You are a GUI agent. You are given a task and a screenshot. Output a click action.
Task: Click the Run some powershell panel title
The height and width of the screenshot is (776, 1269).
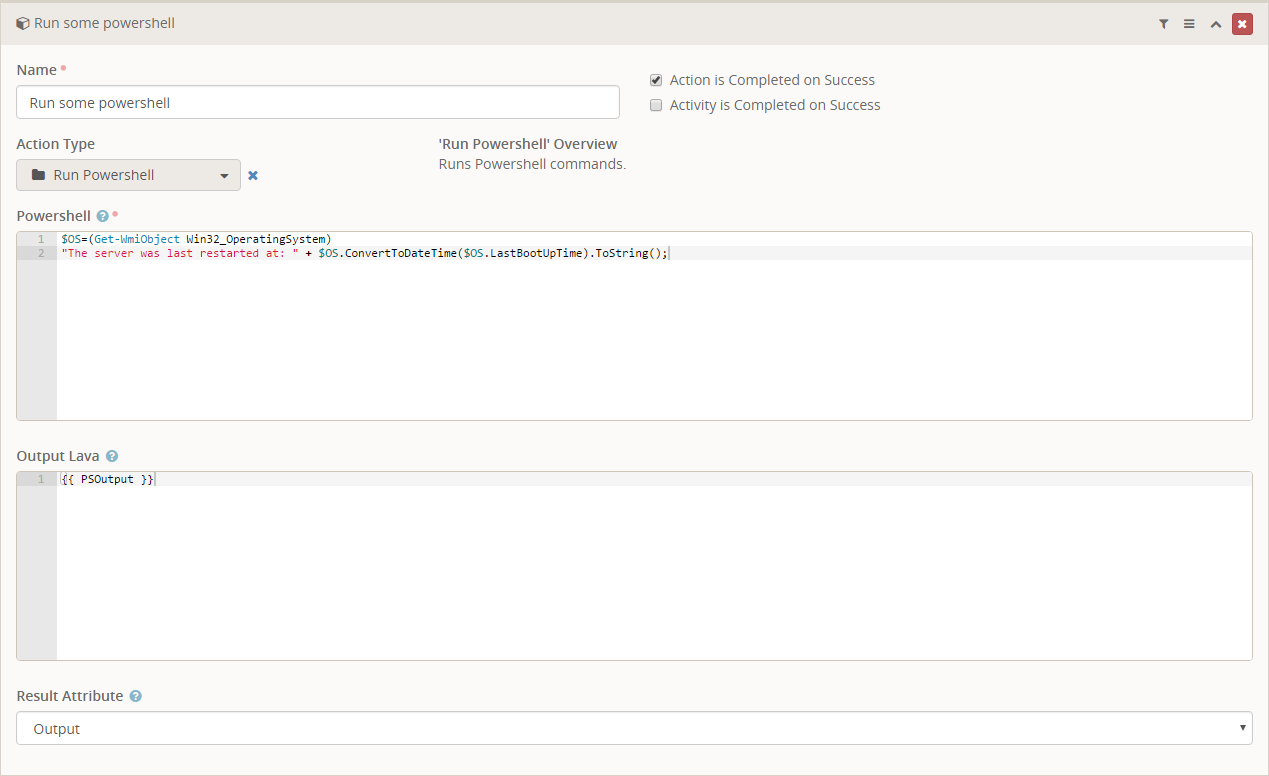pyautogui.click(x=104, y=22)
